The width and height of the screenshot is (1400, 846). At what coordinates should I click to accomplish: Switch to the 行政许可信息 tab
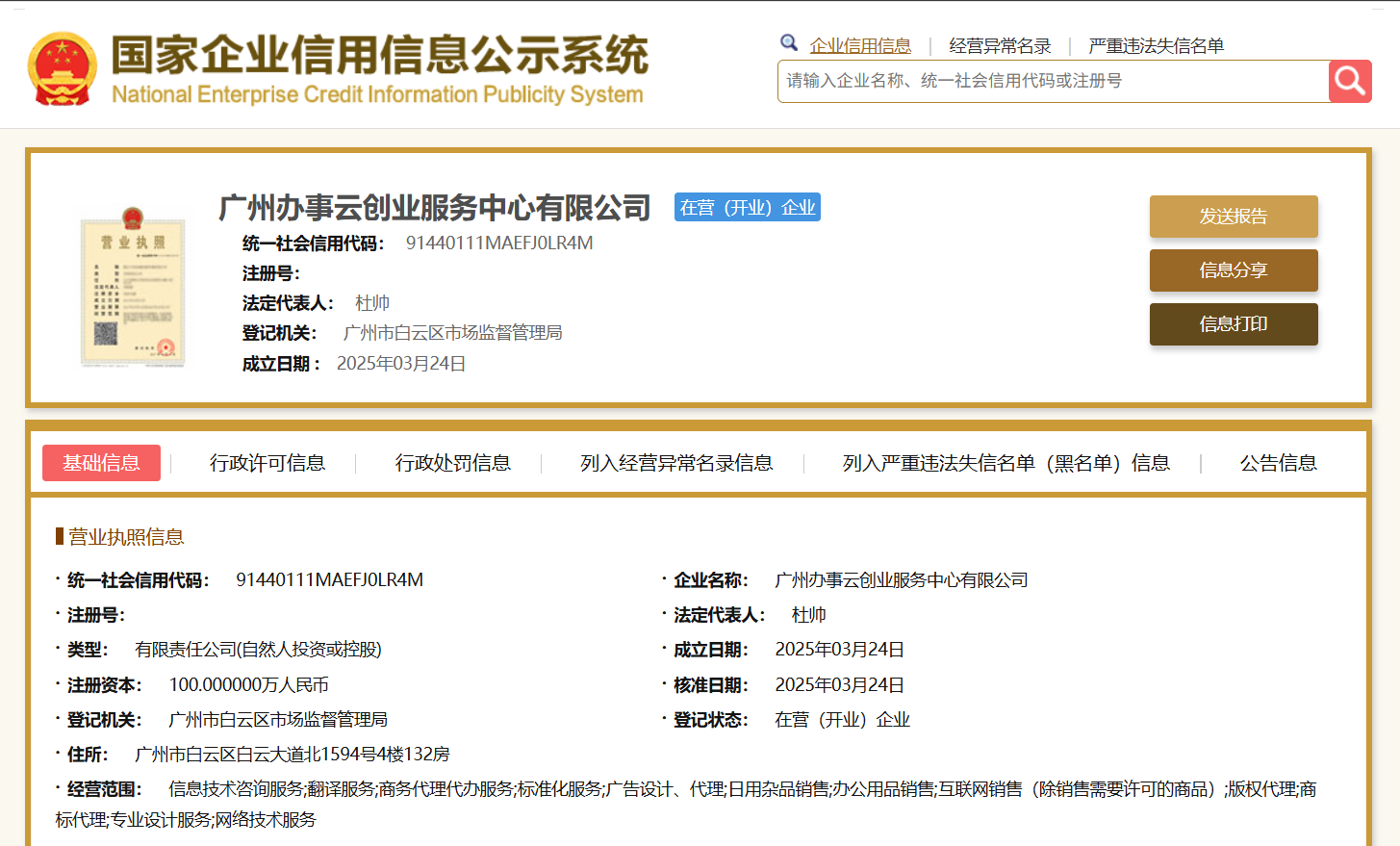pyautogui.click(x=269, y=463)
